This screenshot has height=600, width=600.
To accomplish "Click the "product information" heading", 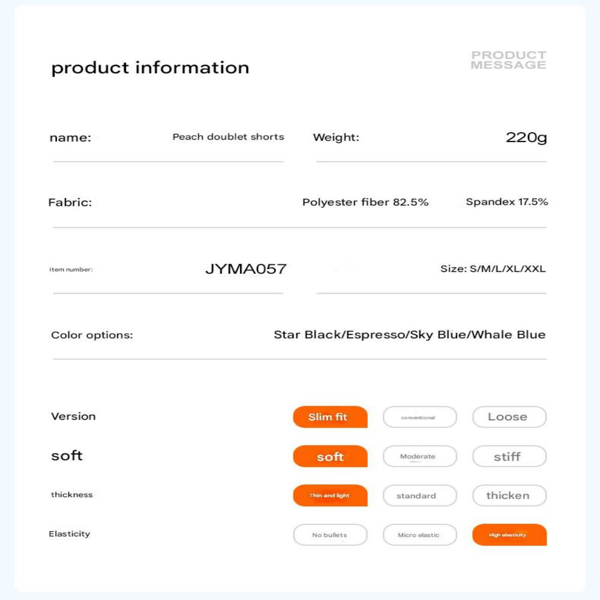I will (150, 68).
